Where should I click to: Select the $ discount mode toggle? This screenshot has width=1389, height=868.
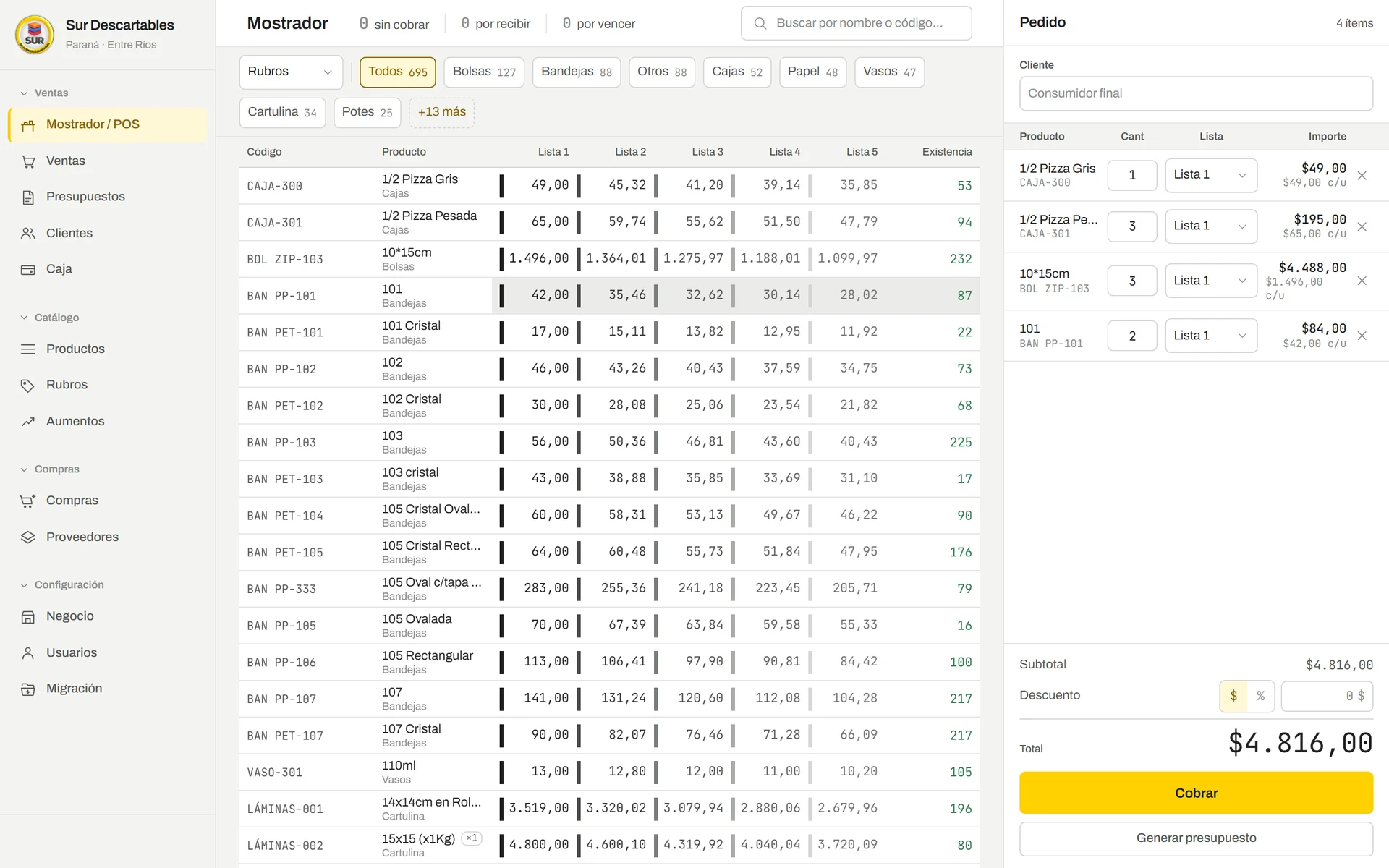click(x=1233, y=696)
